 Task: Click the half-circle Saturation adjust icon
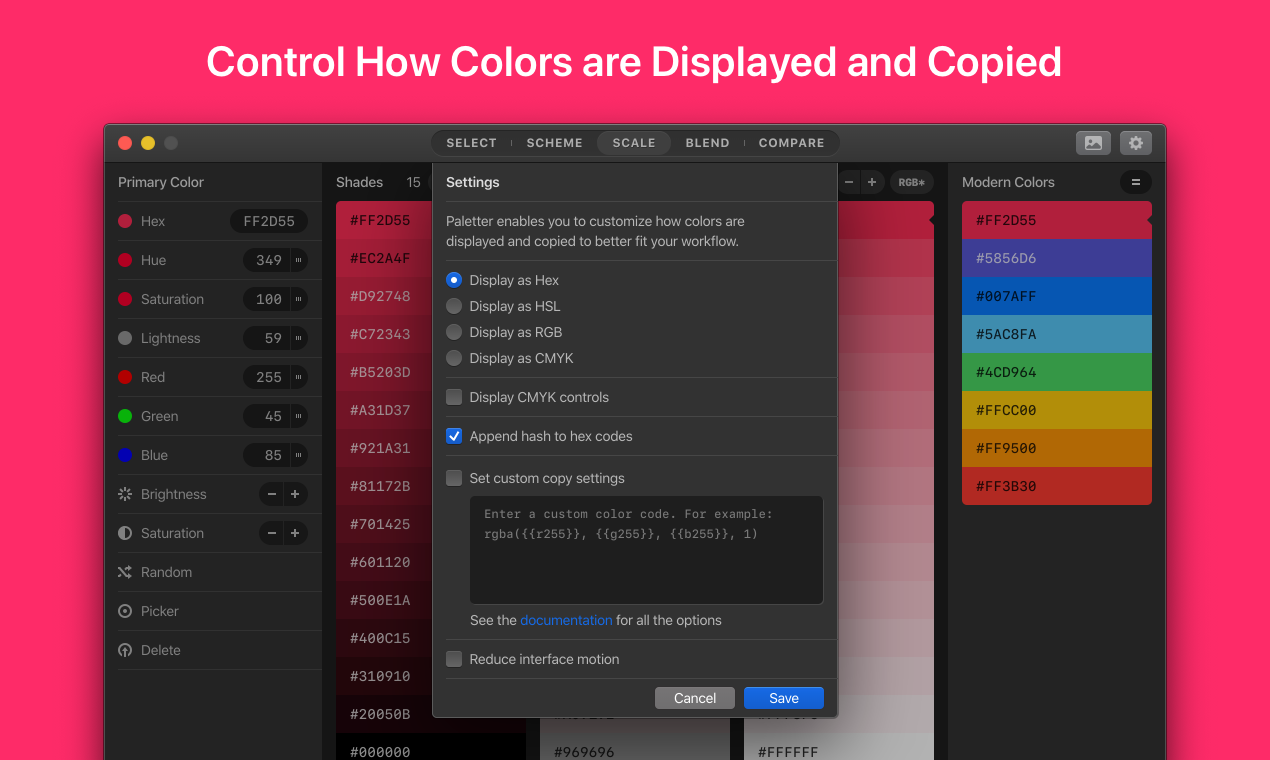click(125, 533)
